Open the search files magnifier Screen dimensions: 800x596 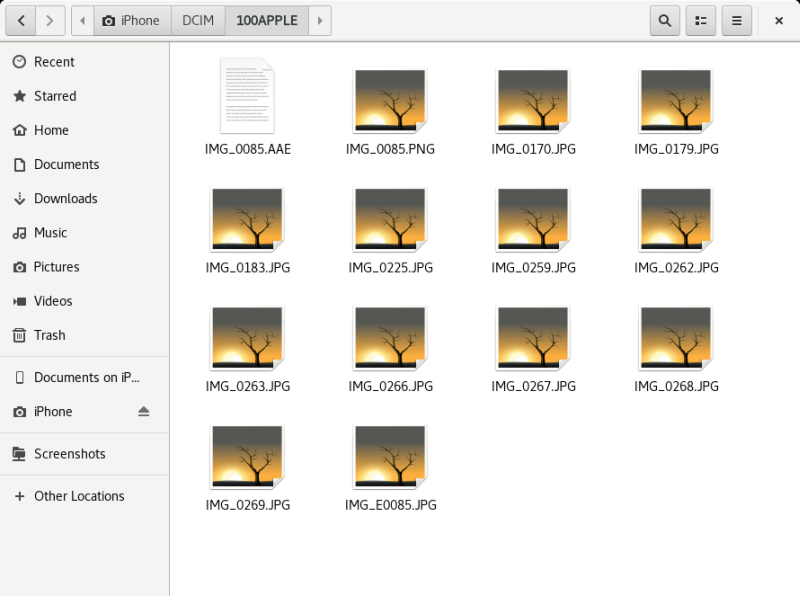[665, 20]
